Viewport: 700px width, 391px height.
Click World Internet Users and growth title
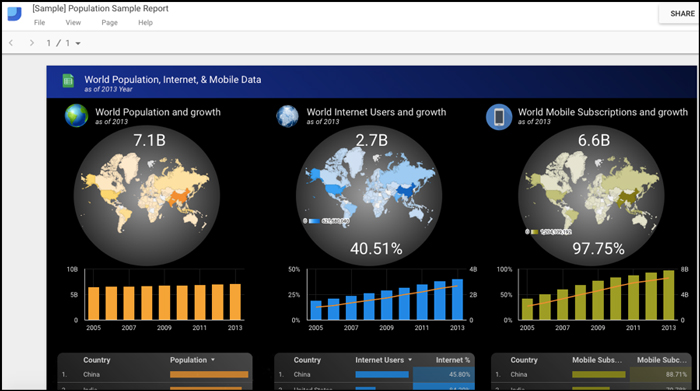click(376, 112)
